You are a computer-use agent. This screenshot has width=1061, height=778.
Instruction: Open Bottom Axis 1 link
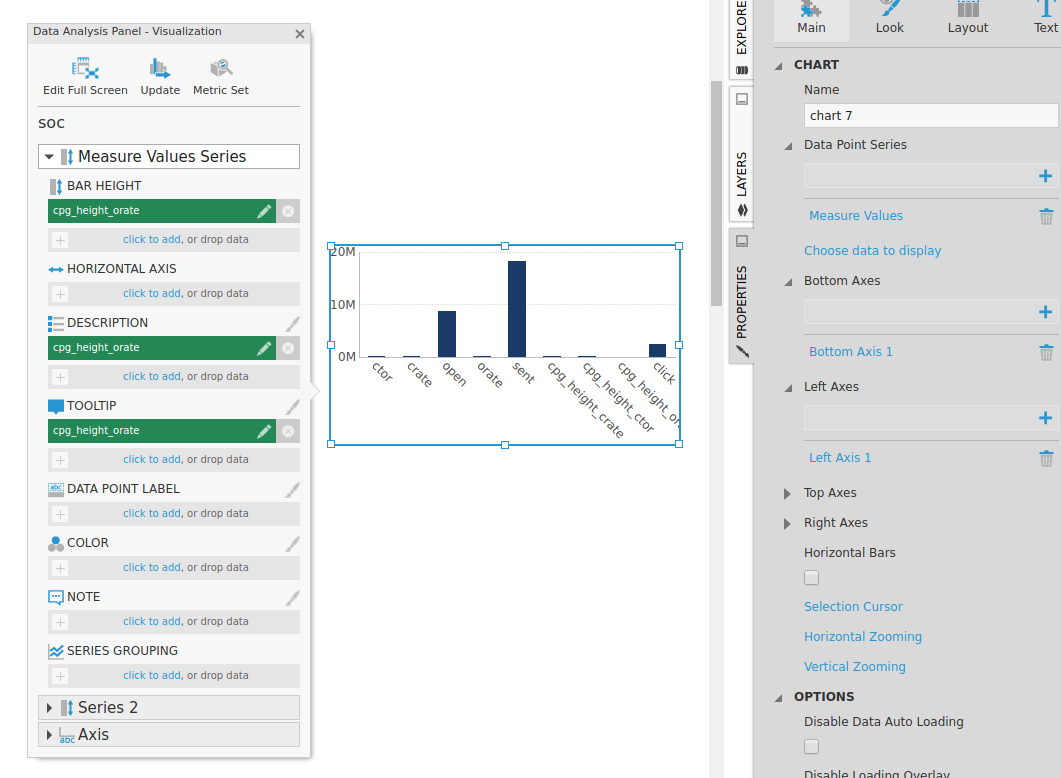point(851,352)
